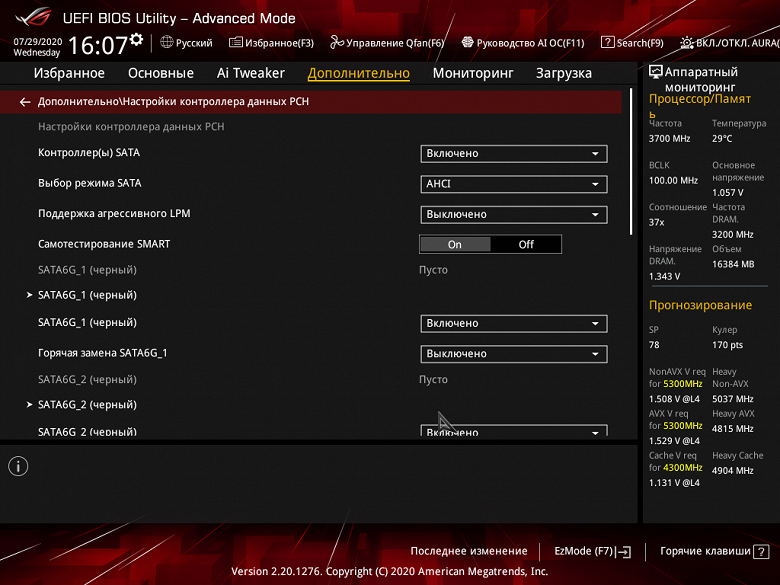Open the Основные tab
The height and width of the screenshot is (585, 780).
(x=161, y=73)
